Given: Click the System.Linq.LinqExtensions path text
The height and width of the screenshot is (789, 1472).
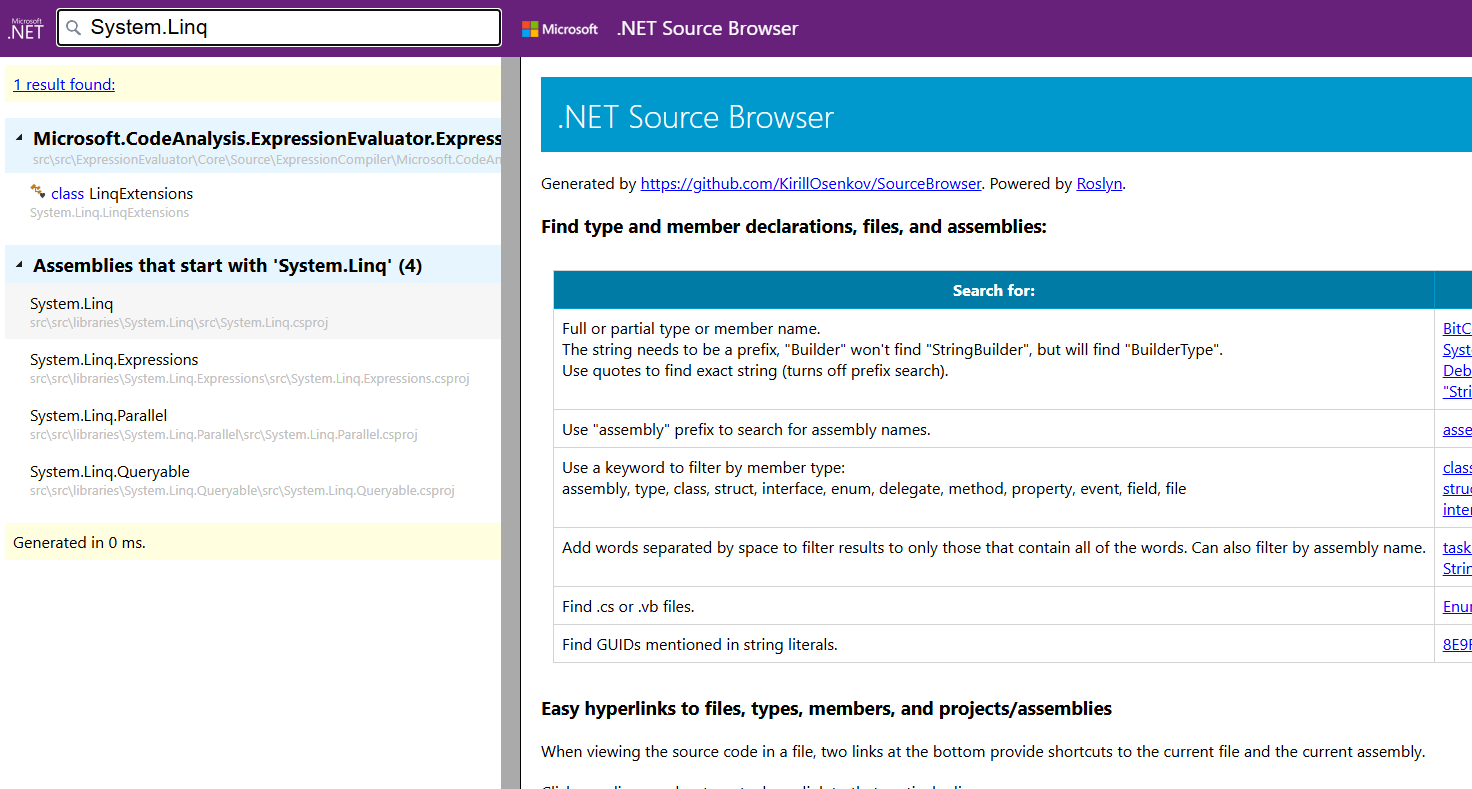Looking at the screenshot, I should [x=110, y=213].
